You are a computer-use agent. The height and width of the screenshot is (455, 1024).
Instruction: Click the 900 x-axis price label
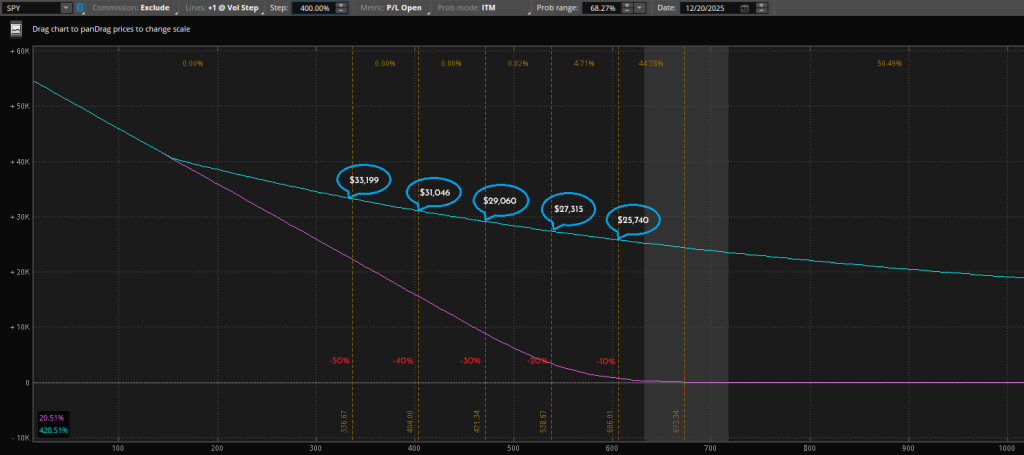pos(910,450)
